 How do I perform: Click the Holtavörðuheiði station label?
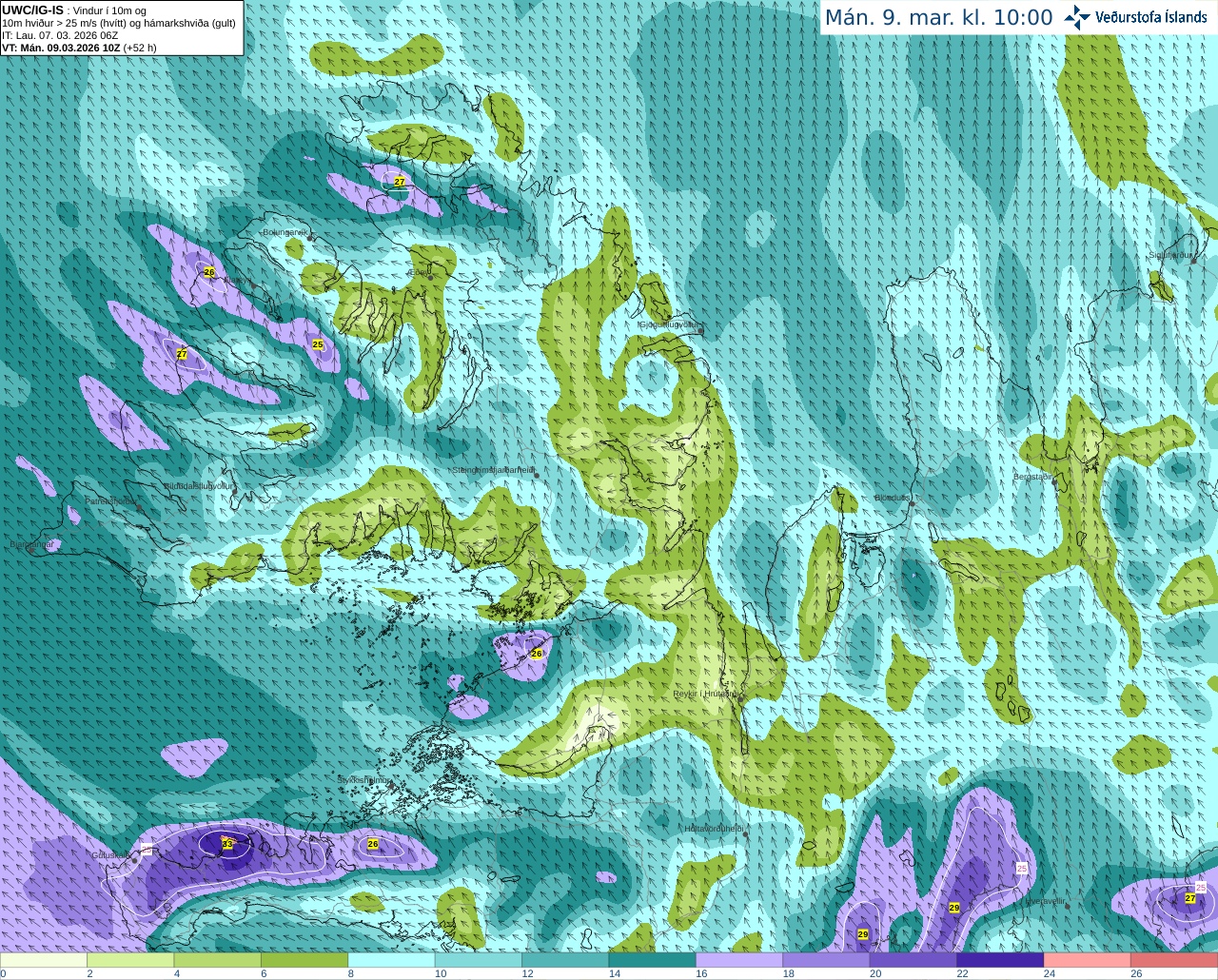(x=714, y=829)
